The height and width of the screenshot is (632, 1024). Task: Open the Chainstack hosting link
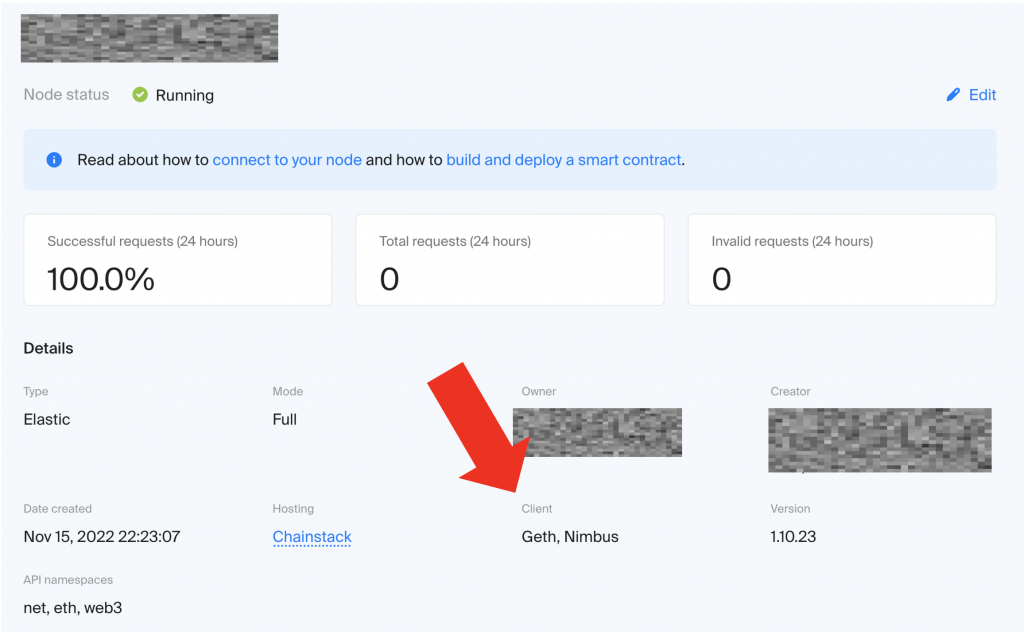click(312, 537)
